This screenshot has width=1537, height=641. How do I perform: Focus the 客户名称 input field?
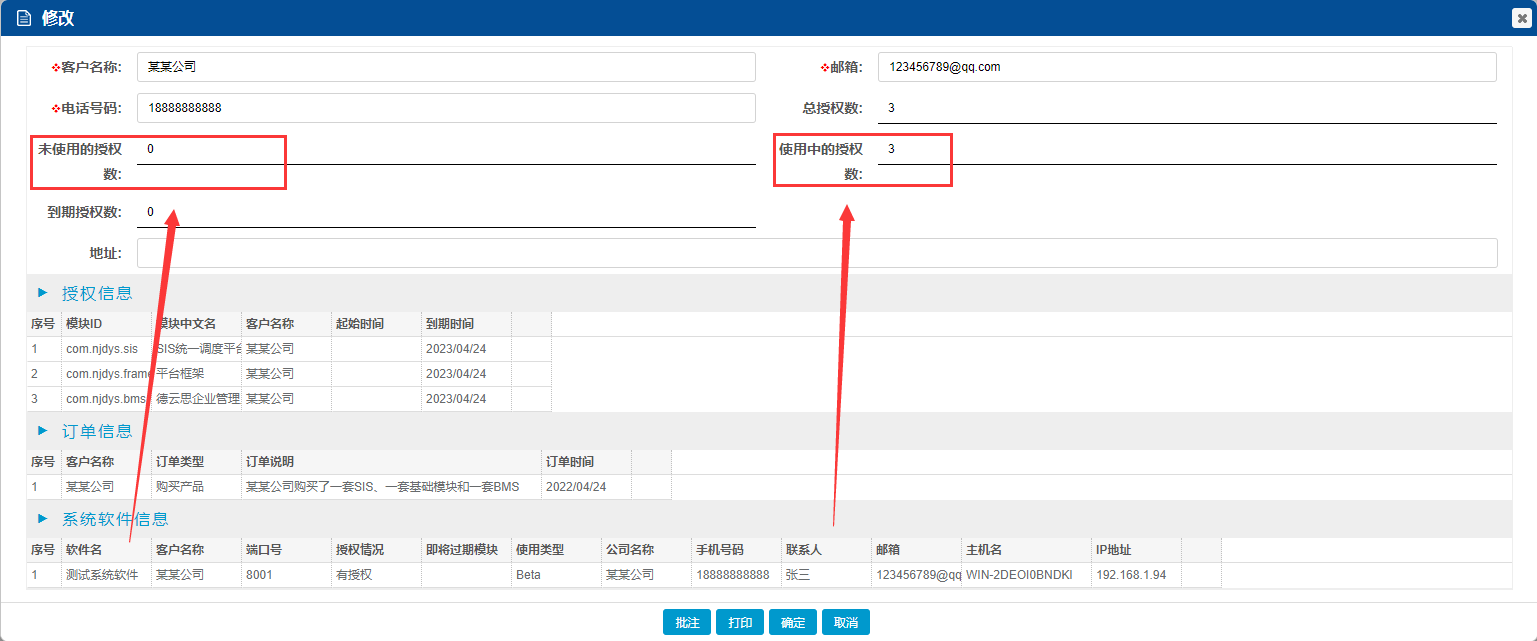(446, 67)
